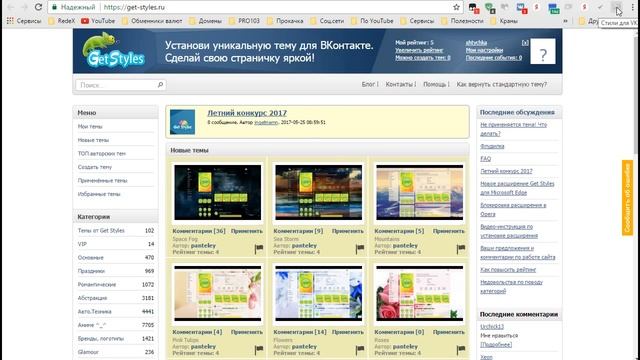Screen dimensions: 640x360
Task: Open the Как повысить рейтинг discussion
Action: (508, 270)
